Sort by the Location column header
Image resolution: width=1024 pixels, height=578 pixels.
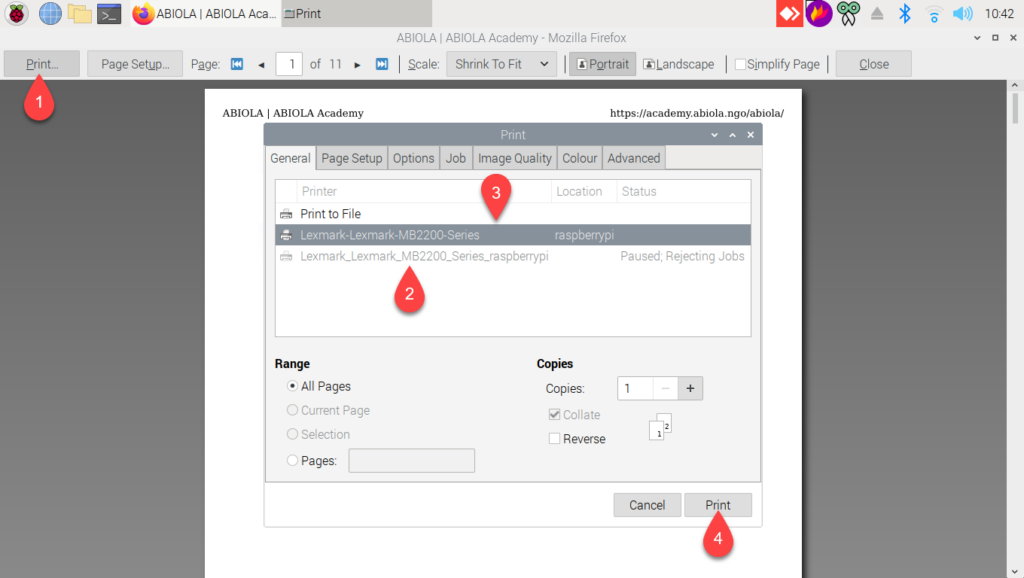(x=584, y=191)
